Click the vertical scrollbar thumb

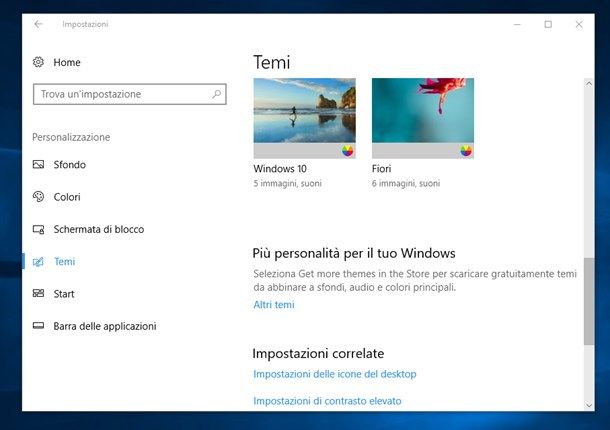click(x=589, y=301)
